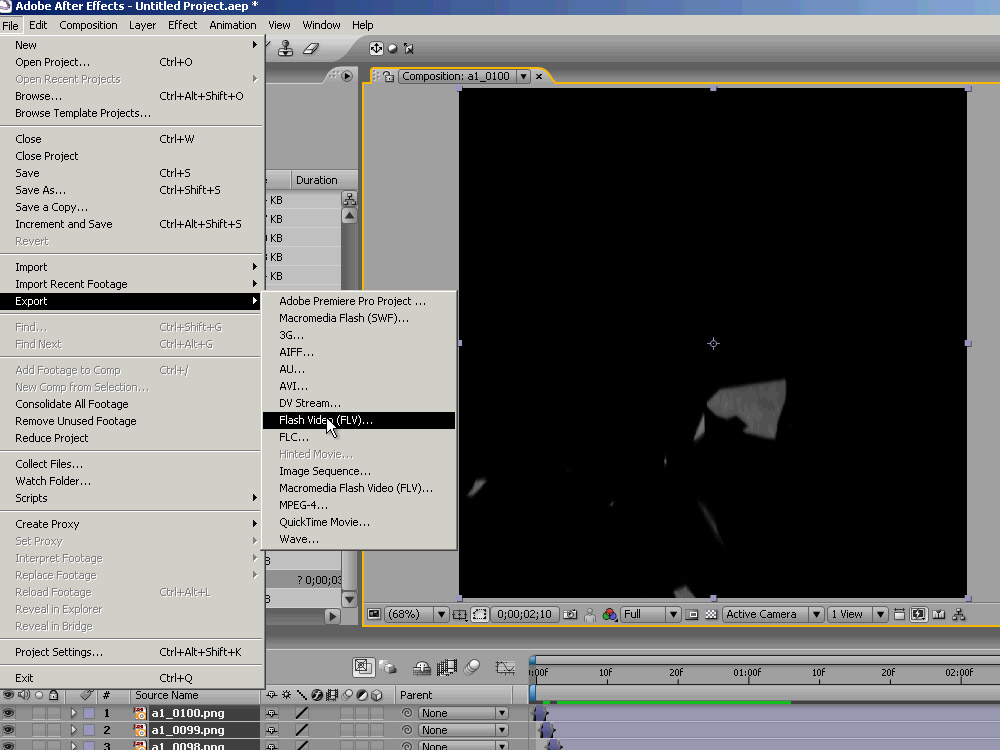The width and height of the screenshot is (1000, 750).
Task: Toggle the transparency grid checkerboard icon
Action: click(x=711, y=614)
